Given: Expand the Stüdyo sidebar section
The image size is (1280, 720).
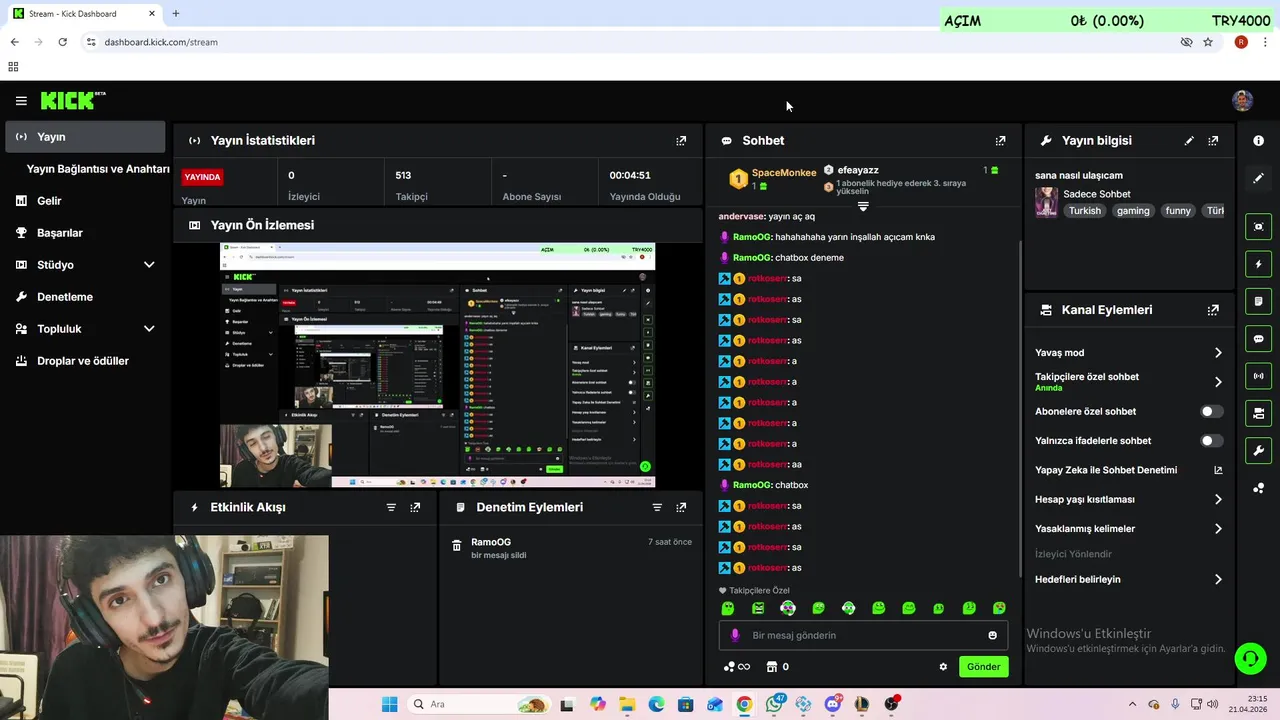Looking at the screenshot, I should pyautogui.click(x=149, y=265).
